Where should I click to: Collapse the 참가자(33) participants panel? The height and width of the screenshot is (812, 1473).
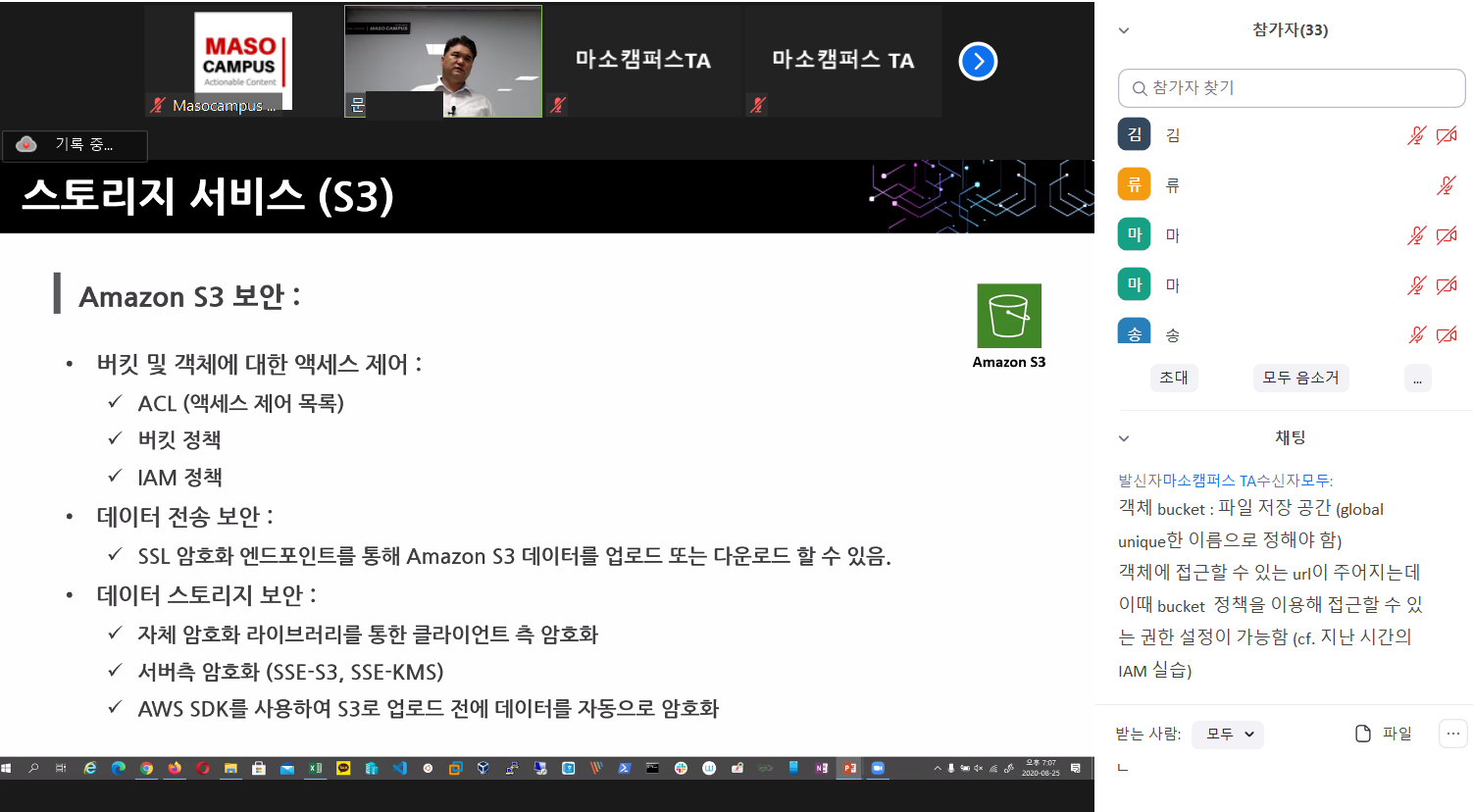pos(1124,30)
